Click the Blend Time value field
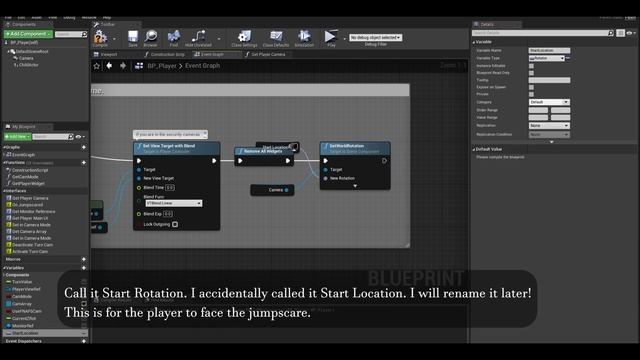This screenshot has width=640, height=360. coord(170,188)
